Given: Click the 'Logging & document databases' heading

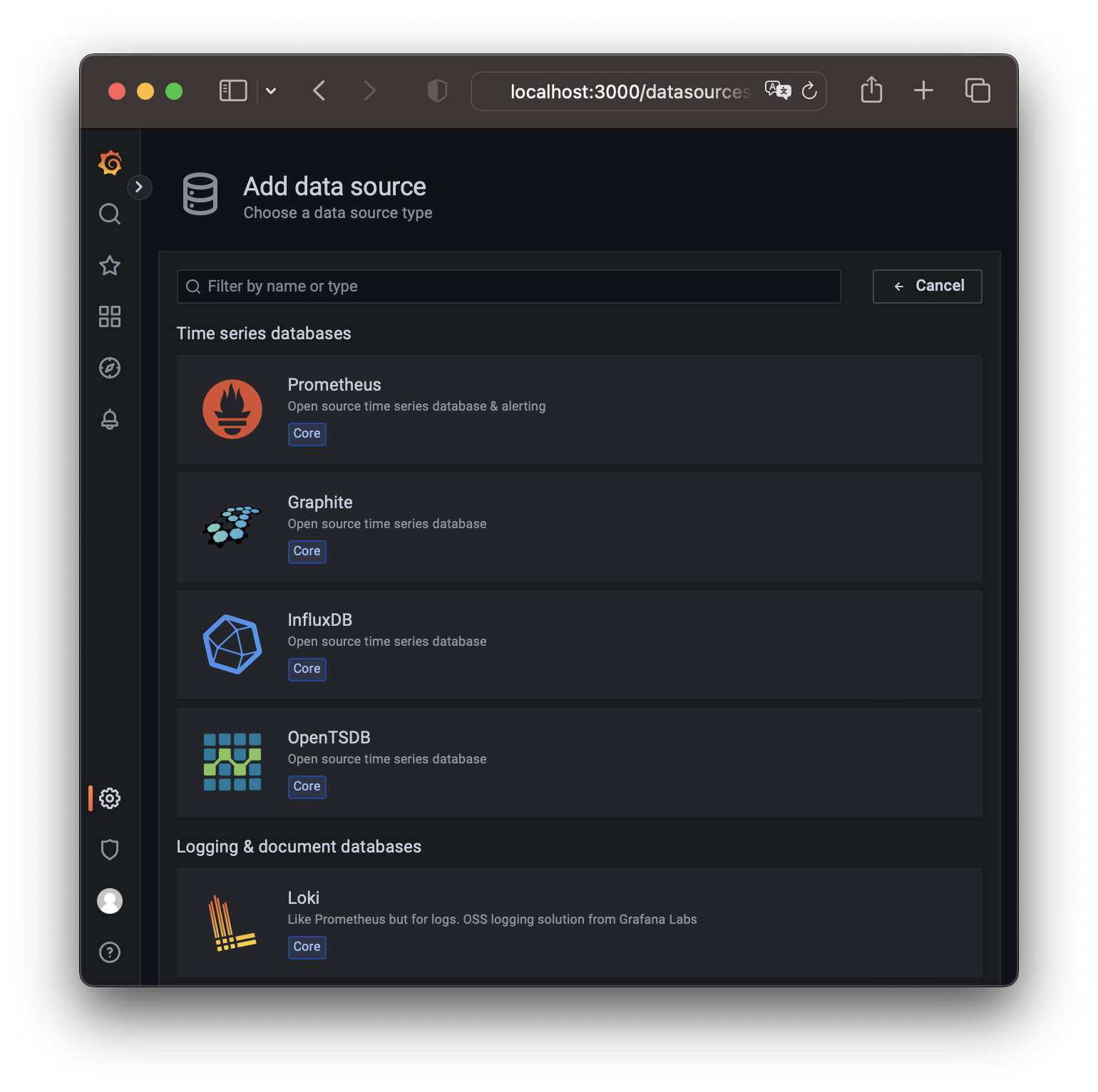Looking at the screenshot, I should click(x=299, y=847).
